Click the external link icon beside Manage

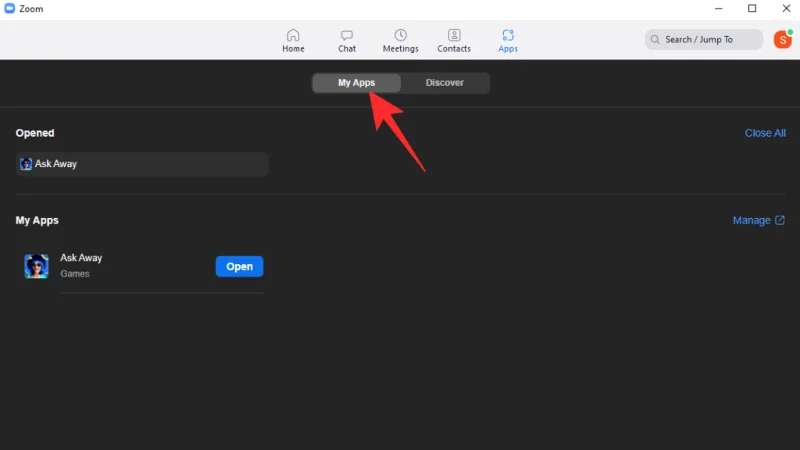tap(780, 221)
